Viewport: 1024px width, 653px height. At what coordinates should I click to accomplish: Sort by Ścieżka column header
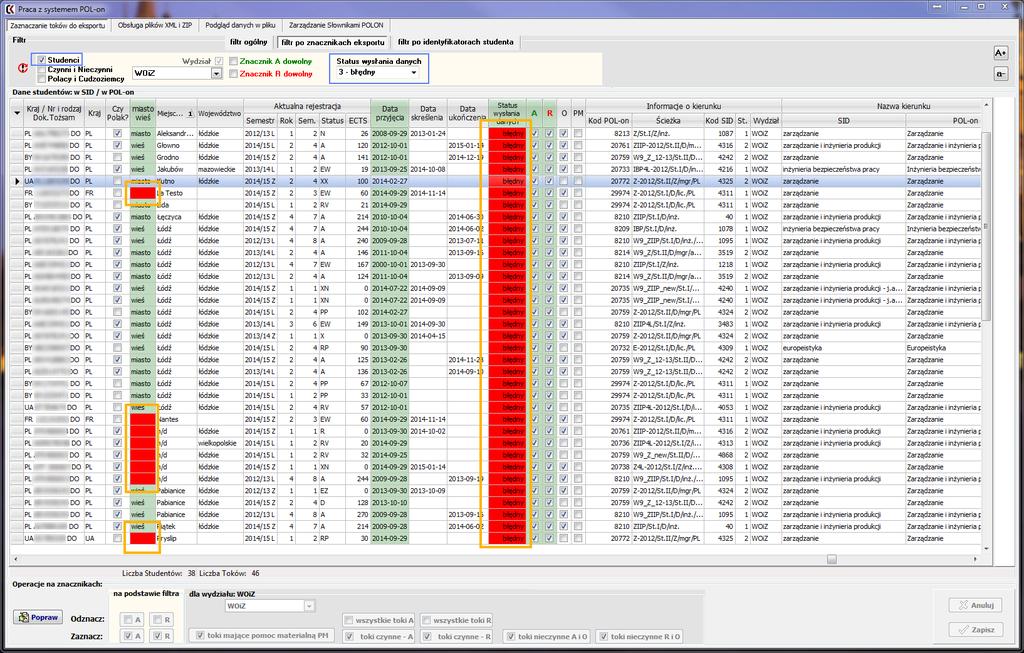pyautogui.click(x=667, y=121)
